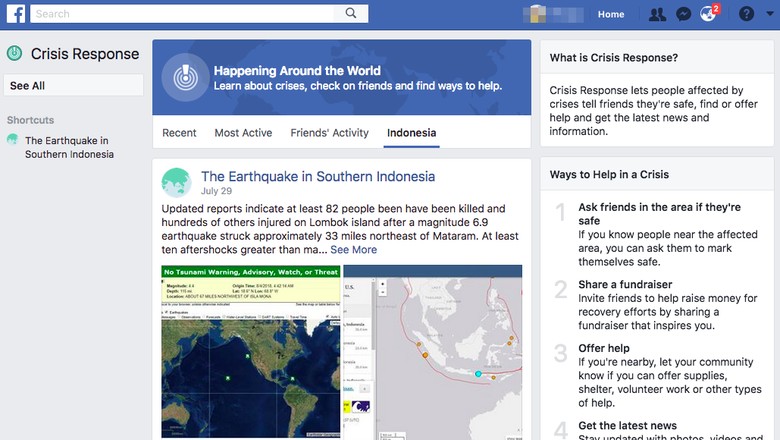Click the Happening Around the World banner title

(x=297, y=71)
